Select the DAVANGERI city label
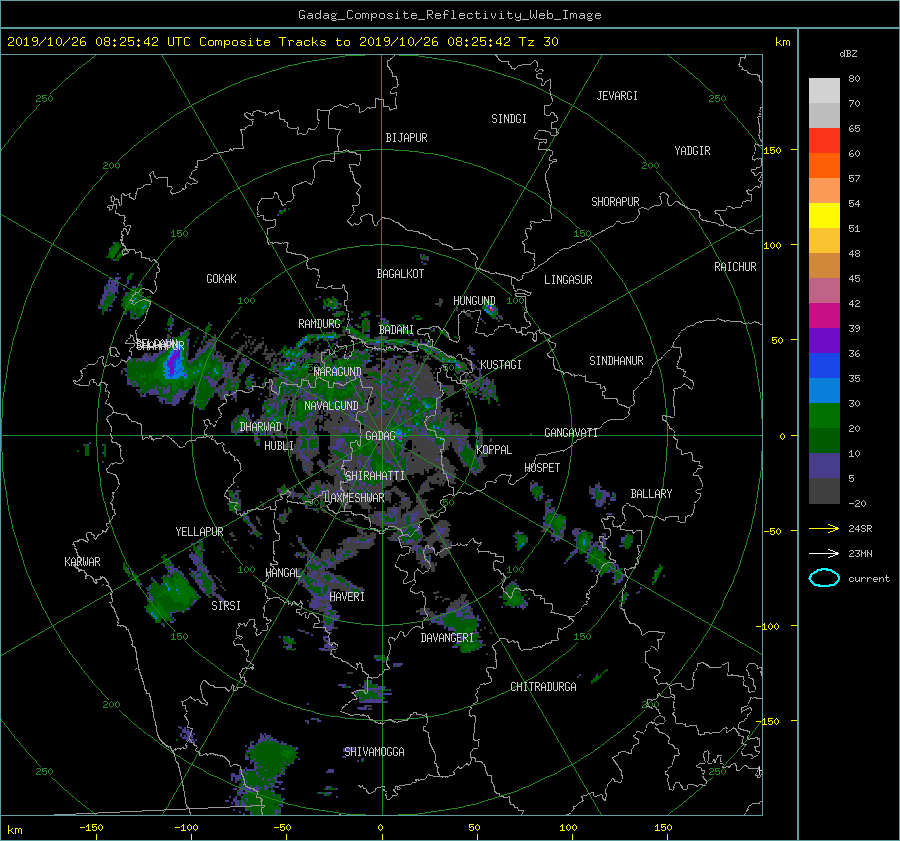This screenshot has width=900, height=841. pos(447,638)
